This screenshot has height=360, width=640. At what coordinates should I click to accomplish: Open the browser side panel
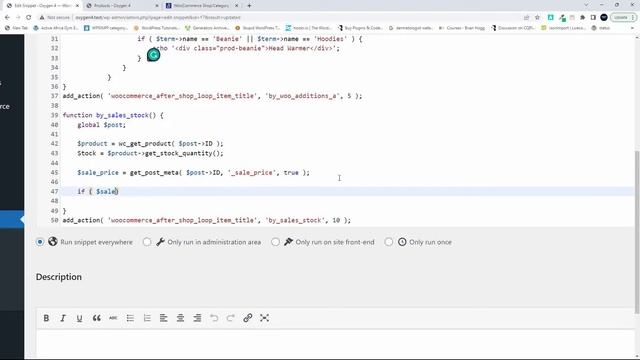click(593, 18)
